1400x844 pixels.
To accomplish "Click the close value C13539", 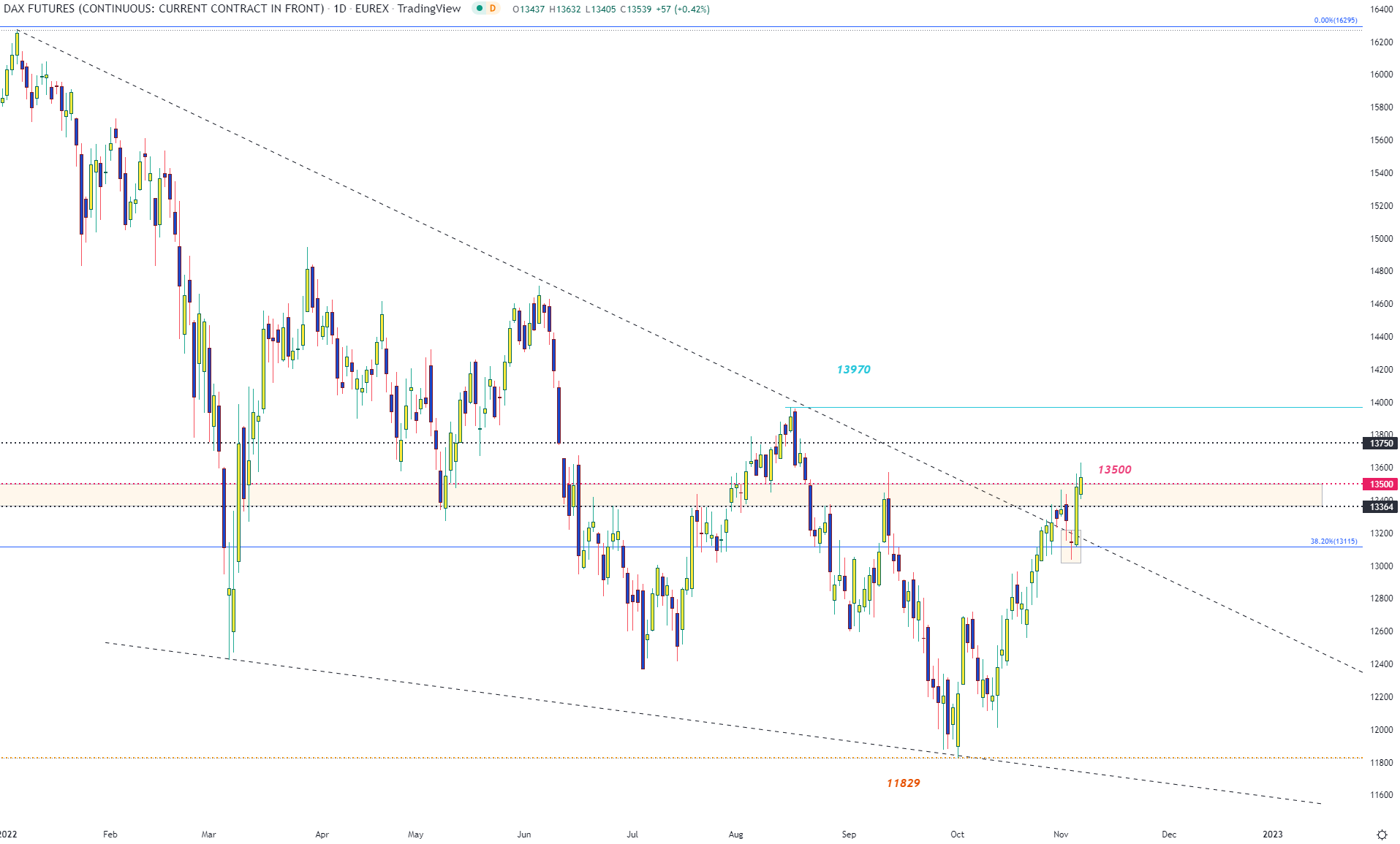I will click(x=636, y=9).
